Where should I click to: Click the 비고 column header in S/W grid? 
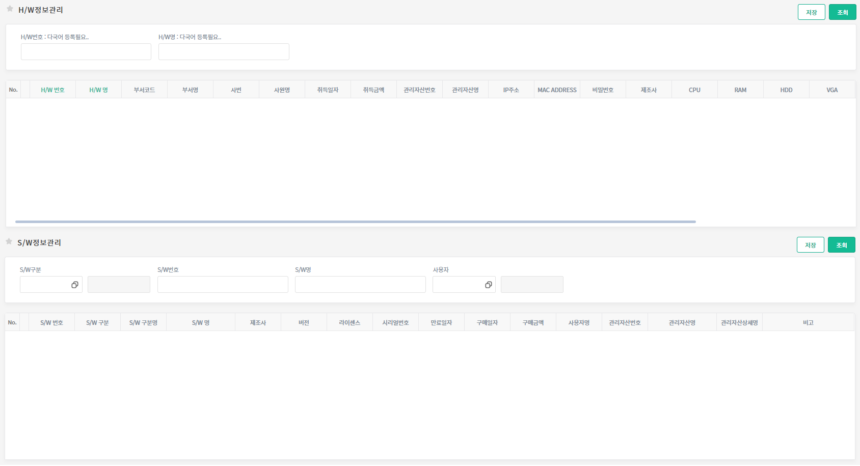[x=808, y=323]
